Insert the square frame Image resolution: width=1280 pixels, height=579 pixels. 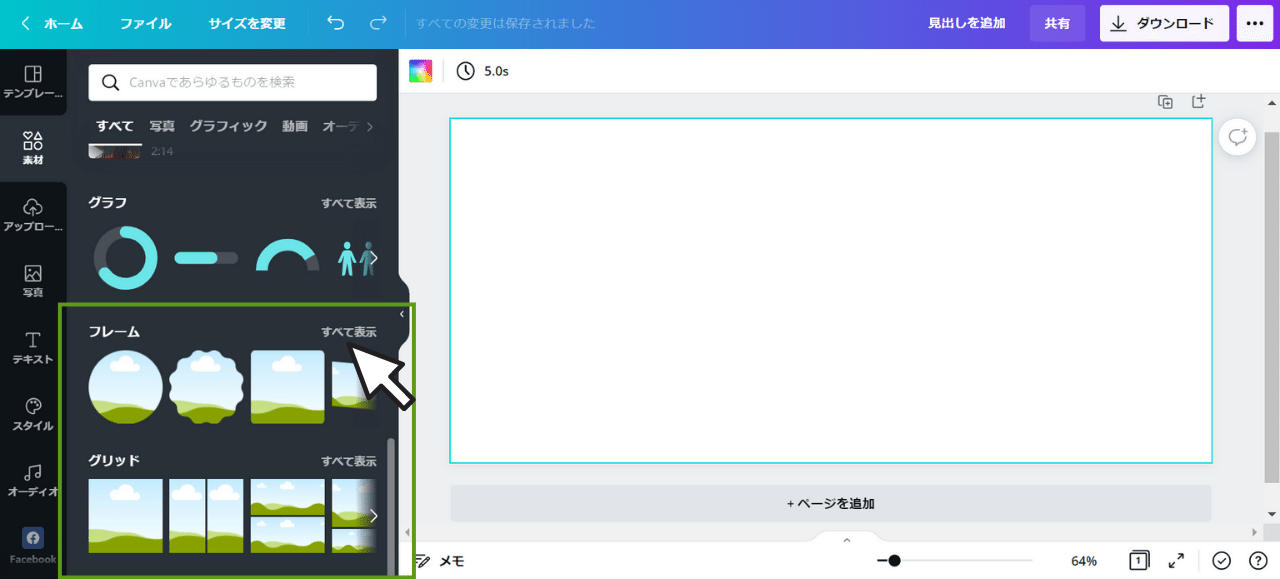click(288, 387)
